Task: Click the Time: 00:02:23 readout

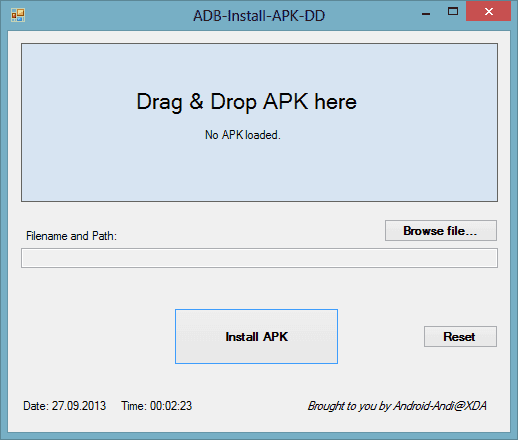Action: click(157, 406)
